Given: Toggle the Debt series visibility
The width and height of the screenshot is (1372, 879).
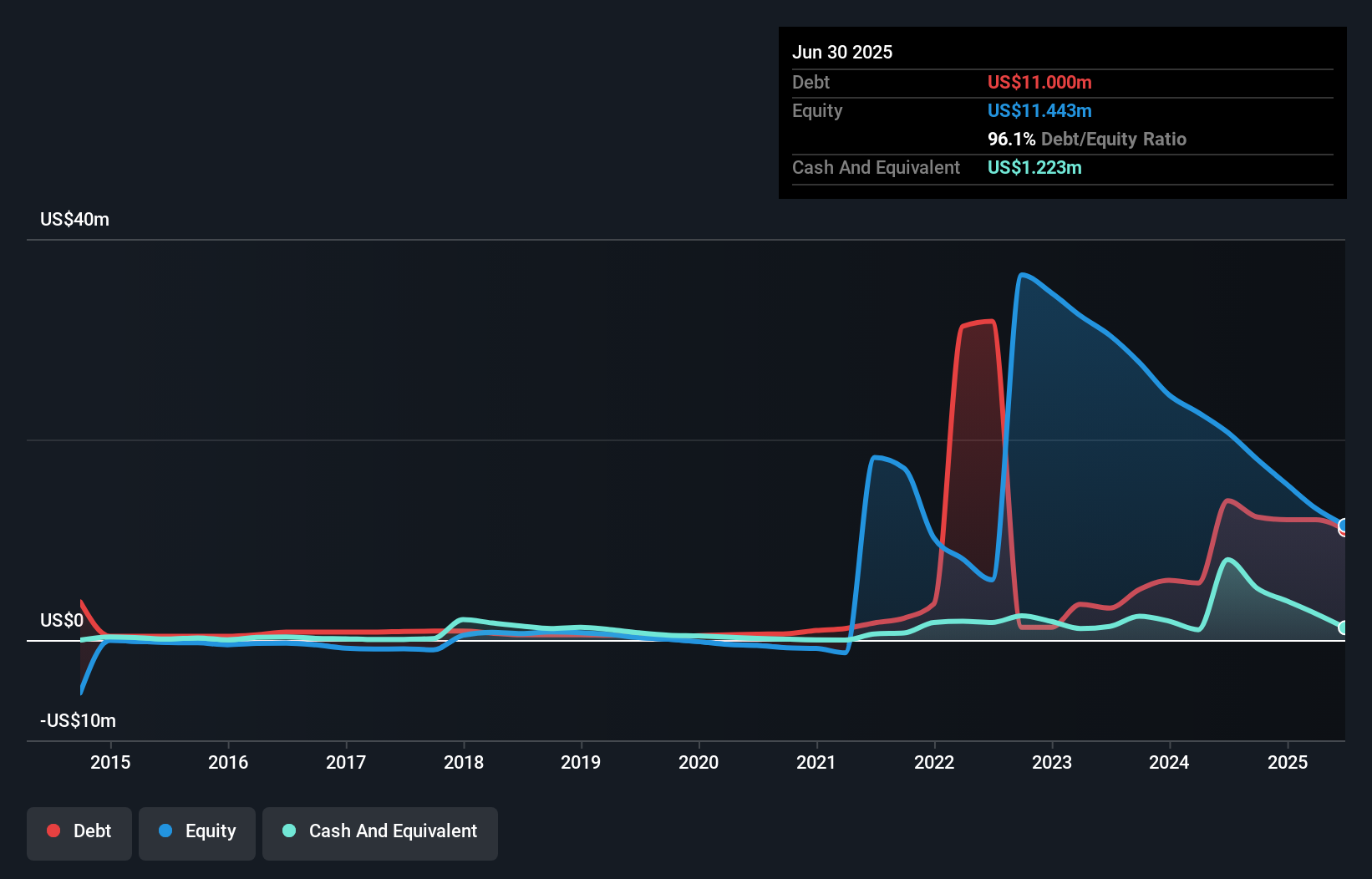Looking at the screenshot, I should pyautogui.click(x=79, y=832).
